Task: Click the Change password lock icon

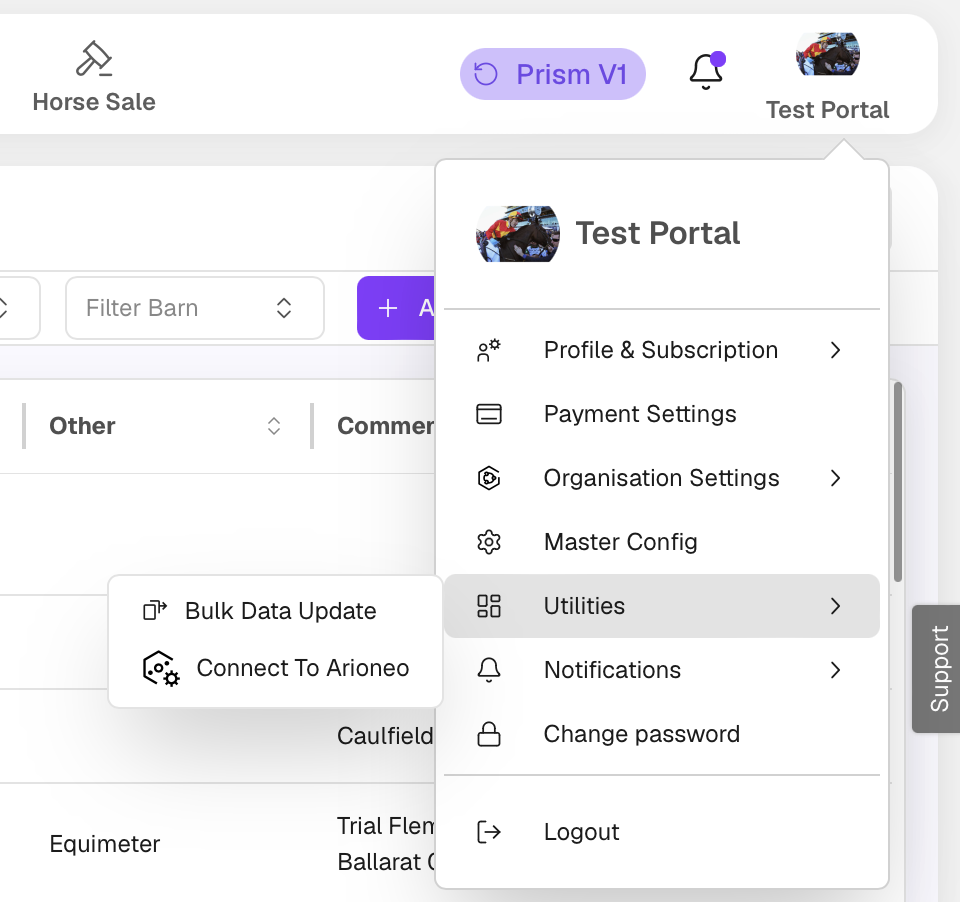Action: point(489,734)
